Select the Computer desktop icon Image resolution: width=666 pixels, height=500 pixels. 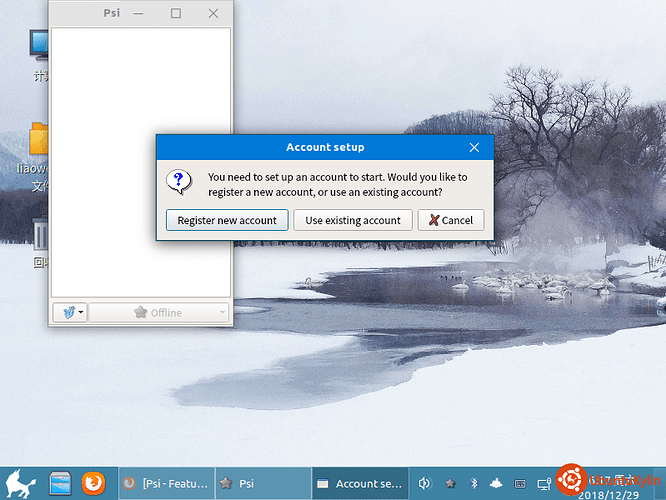(x=40, y=55)
